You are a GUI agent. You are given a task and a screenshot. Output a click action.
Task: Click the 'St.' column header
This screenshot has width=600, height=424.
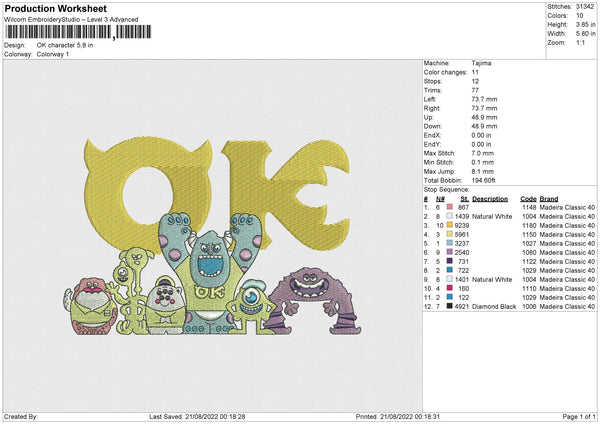click(465, 199)
